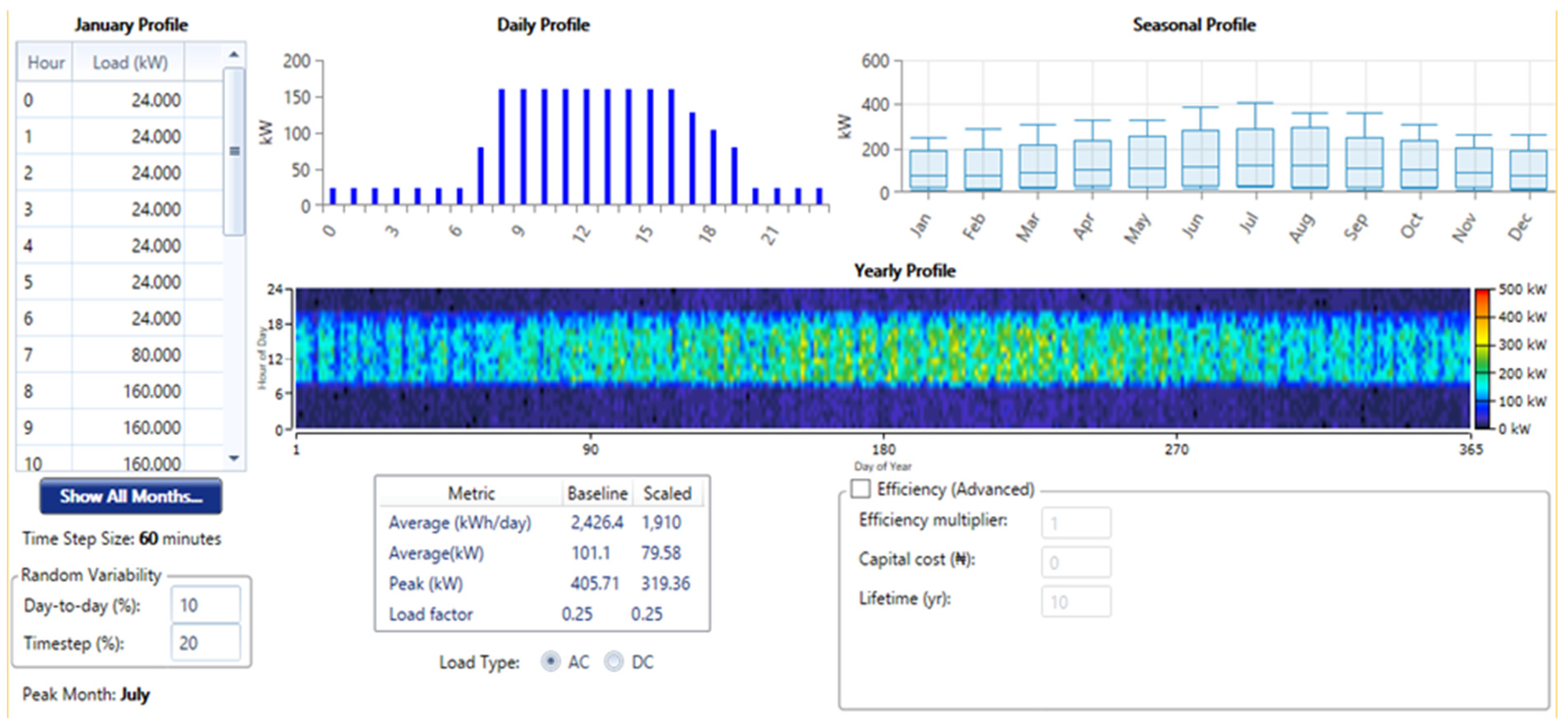Click the hour 7 bar in Daily Profile

tap(481, 175)
